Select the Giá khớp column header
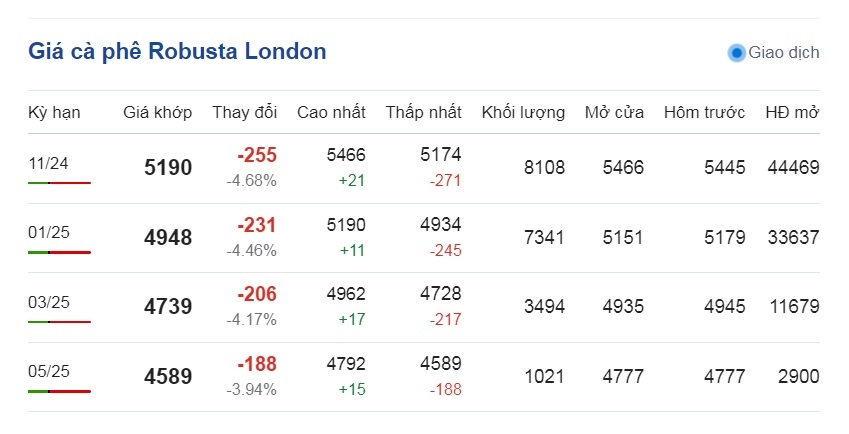The width and height of the screenshot is (849, 434). tap(158, 112)
